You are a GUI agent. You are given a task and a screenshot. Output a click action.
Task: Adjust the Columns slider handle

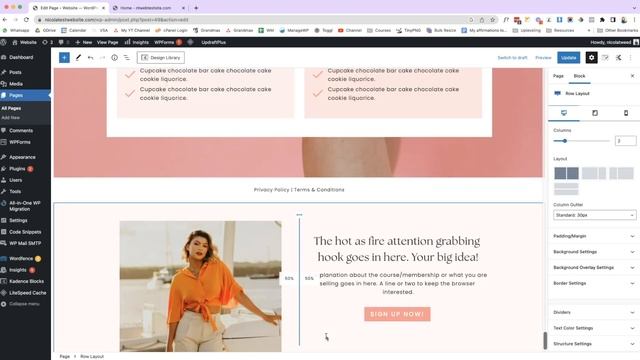coord(565,141)
